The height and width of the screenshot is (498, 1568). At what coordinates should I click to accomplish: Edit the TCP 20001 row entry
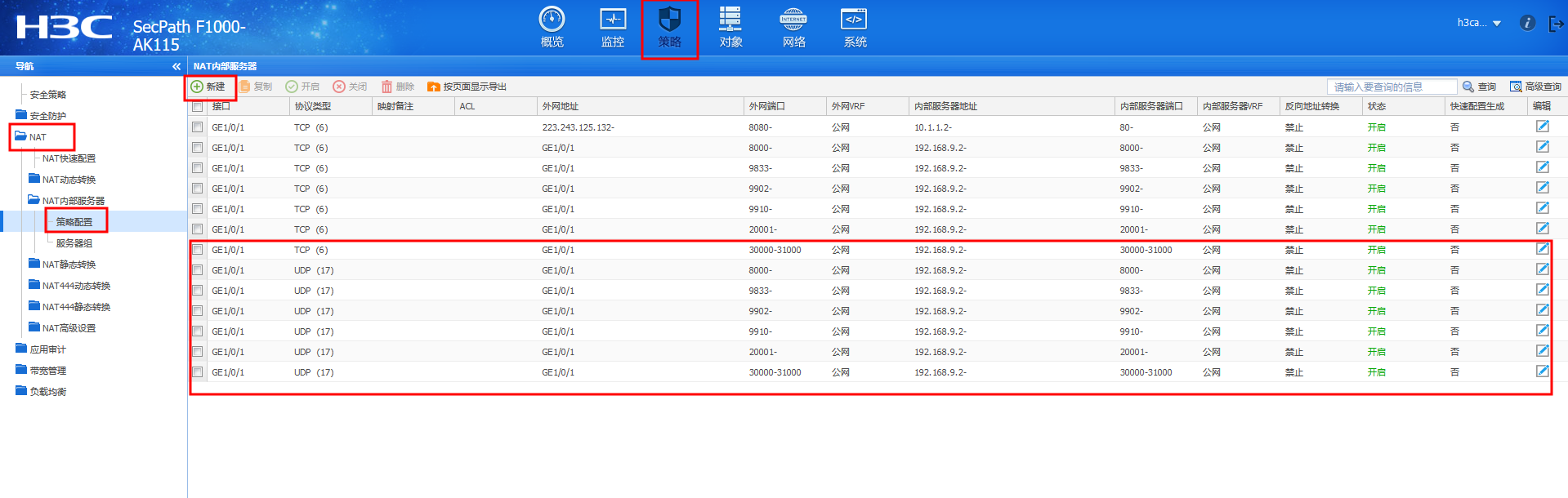click(1542, 229)
